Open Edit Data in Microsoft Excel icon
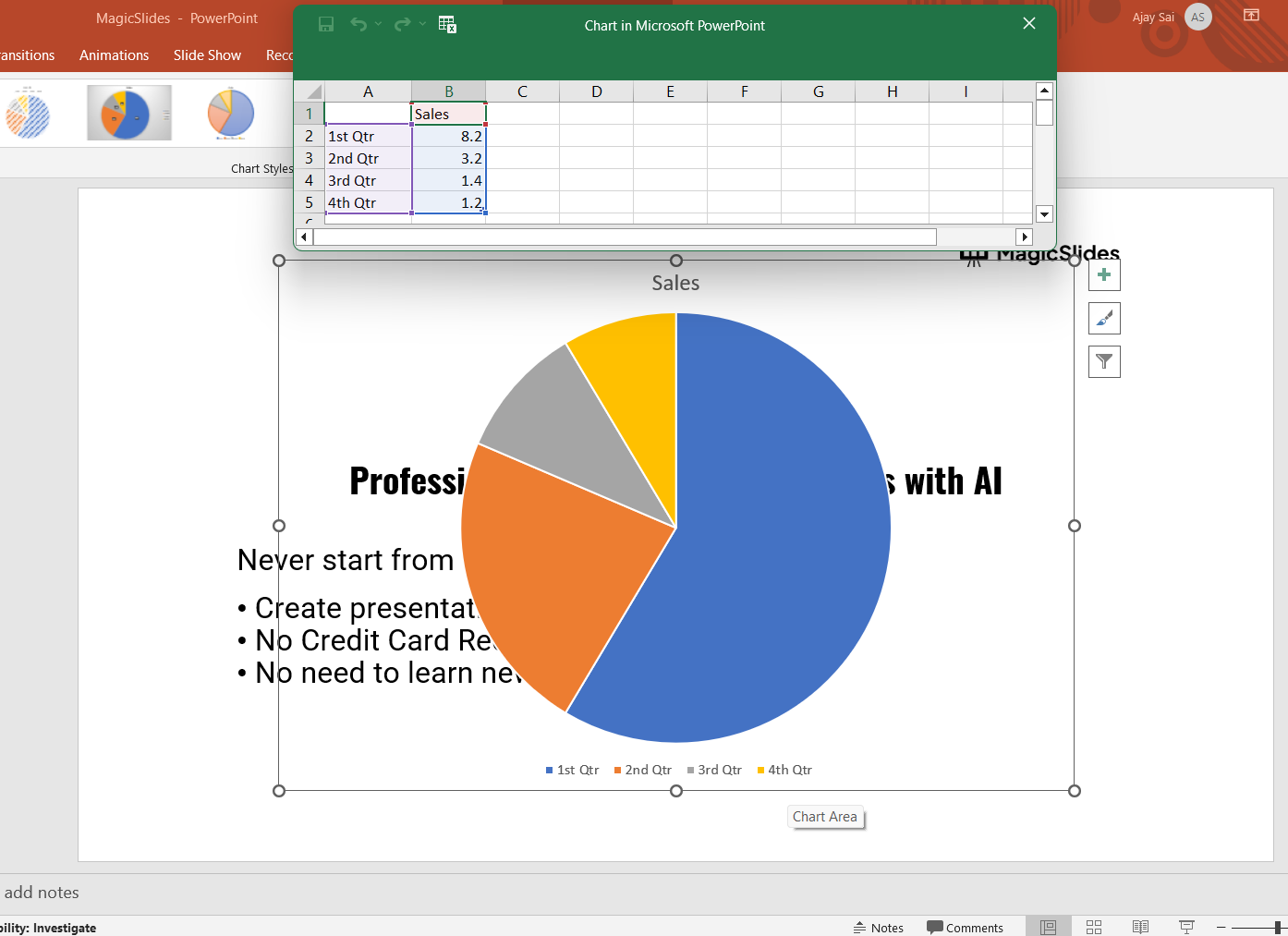1288x936 pixels. tap(447, 24)
